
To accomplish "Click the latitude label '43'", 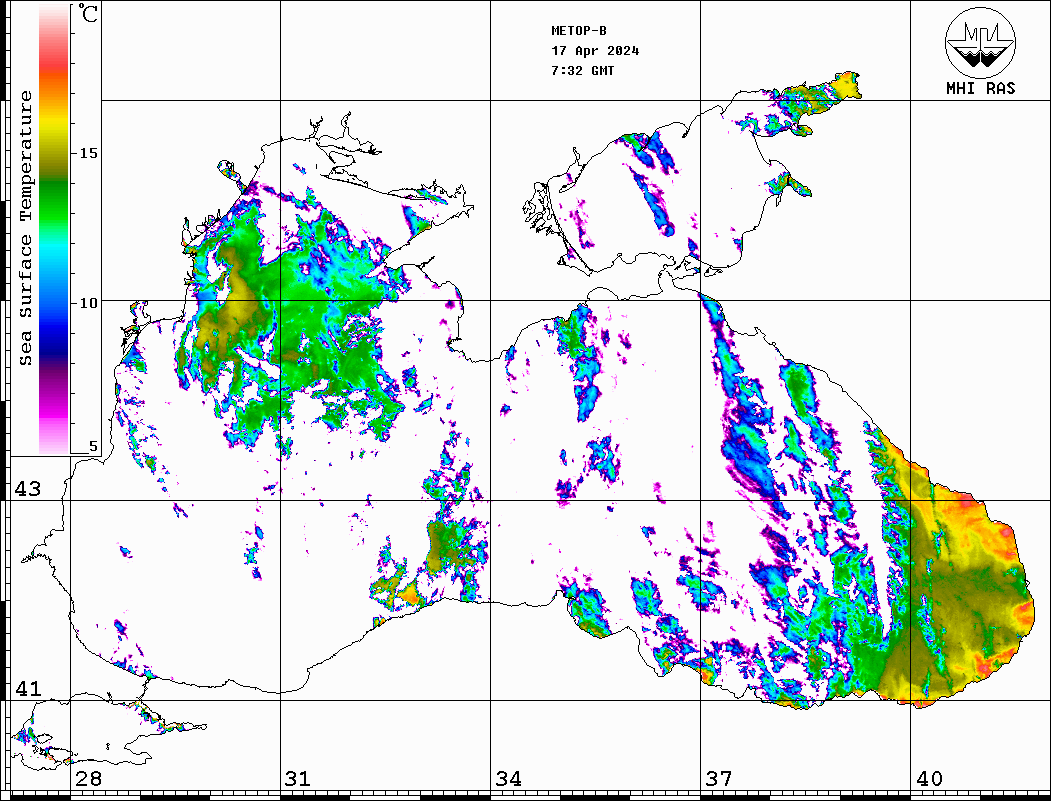I will [x=28, y=489].
